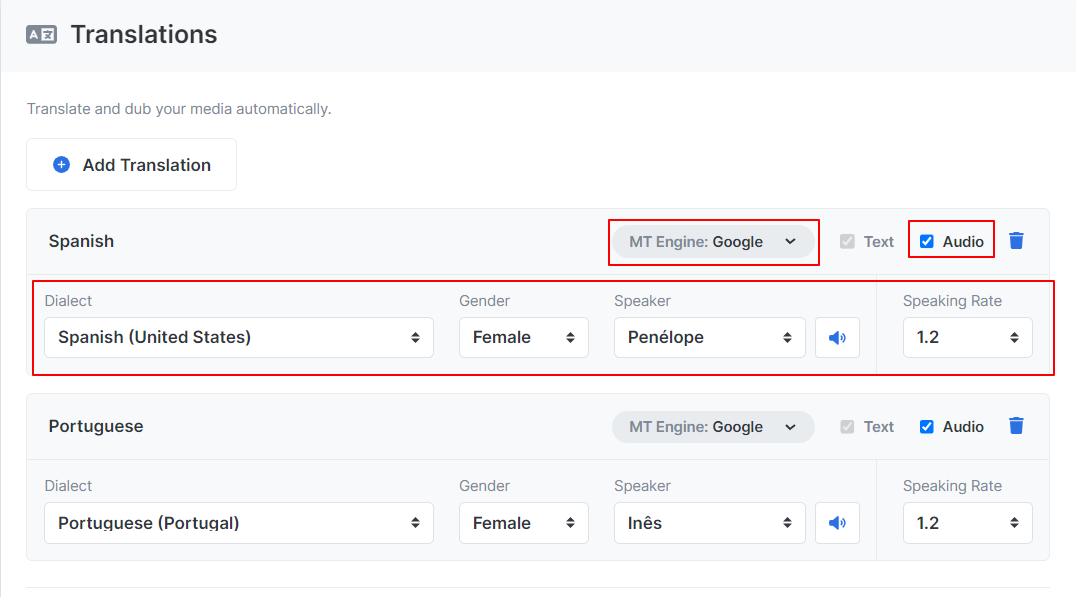Screen dimensions: 1076x597
Task: Open the Spanish MT Engine Google dropdown
Action: pyautogui.click(x=713, y=242)
